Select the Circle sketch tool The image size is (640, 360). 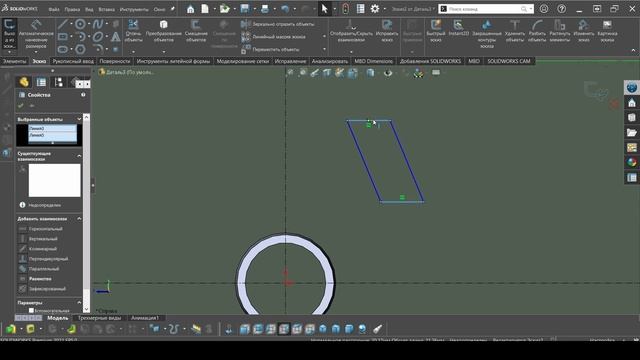pos(80,24)
